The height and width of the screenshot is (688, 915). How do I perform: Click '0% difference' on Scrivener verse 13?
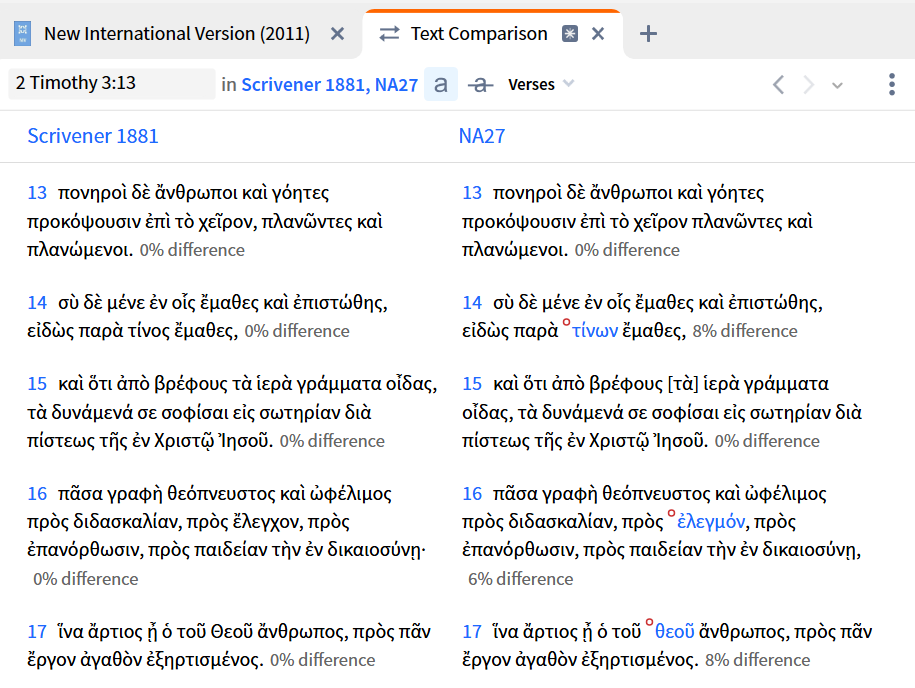click(x=192, y=250)
